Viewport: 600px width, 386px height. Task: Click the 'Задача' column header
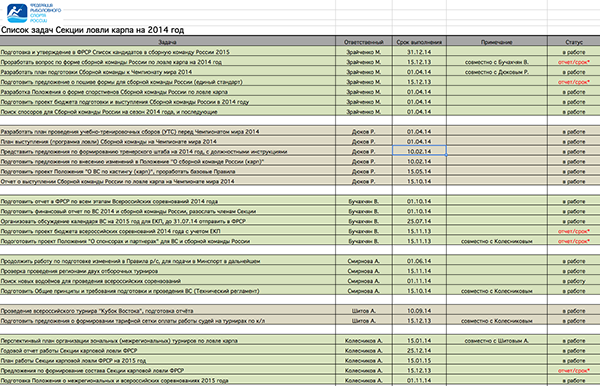(168, 42)
